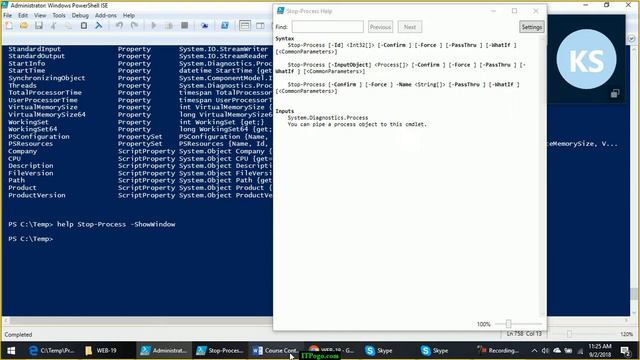
Task: Click the Undo arrow icon
Action: 119,26
